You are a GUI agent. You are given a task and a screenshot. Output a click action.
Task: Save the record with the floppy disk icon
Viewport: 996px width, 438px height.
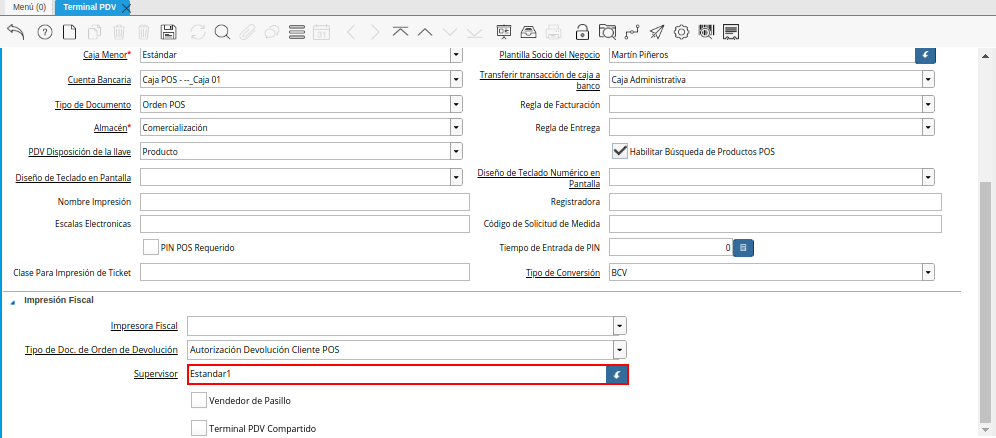(169, 32)
